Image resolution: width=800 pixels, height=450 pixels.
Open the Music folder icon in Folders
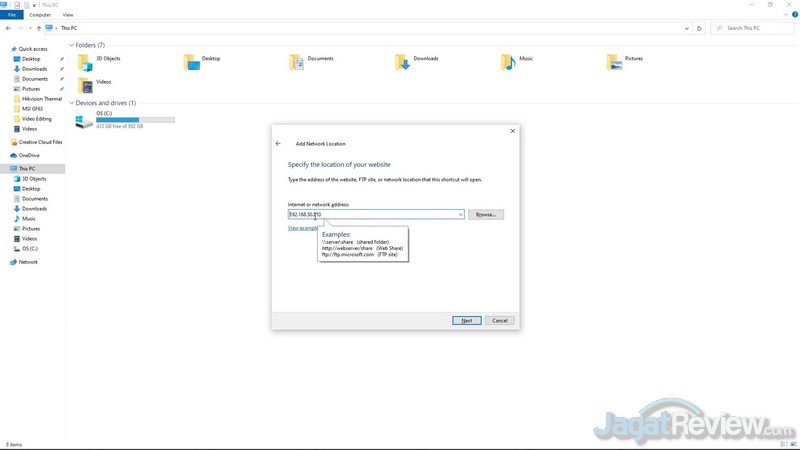tap(510, 62)
